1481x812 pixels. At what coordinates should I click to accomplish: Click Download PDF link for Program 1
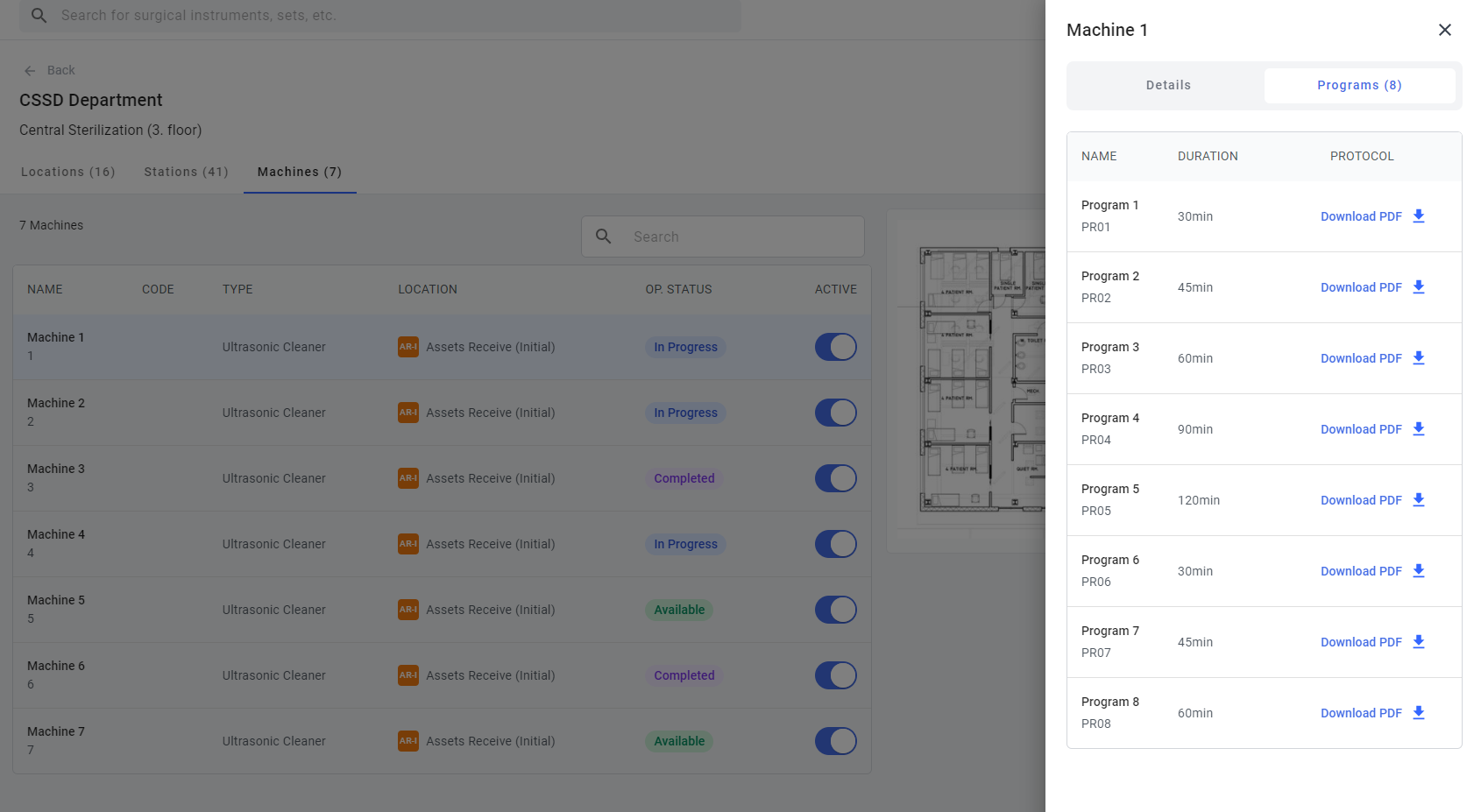[x=1361, y=216]
